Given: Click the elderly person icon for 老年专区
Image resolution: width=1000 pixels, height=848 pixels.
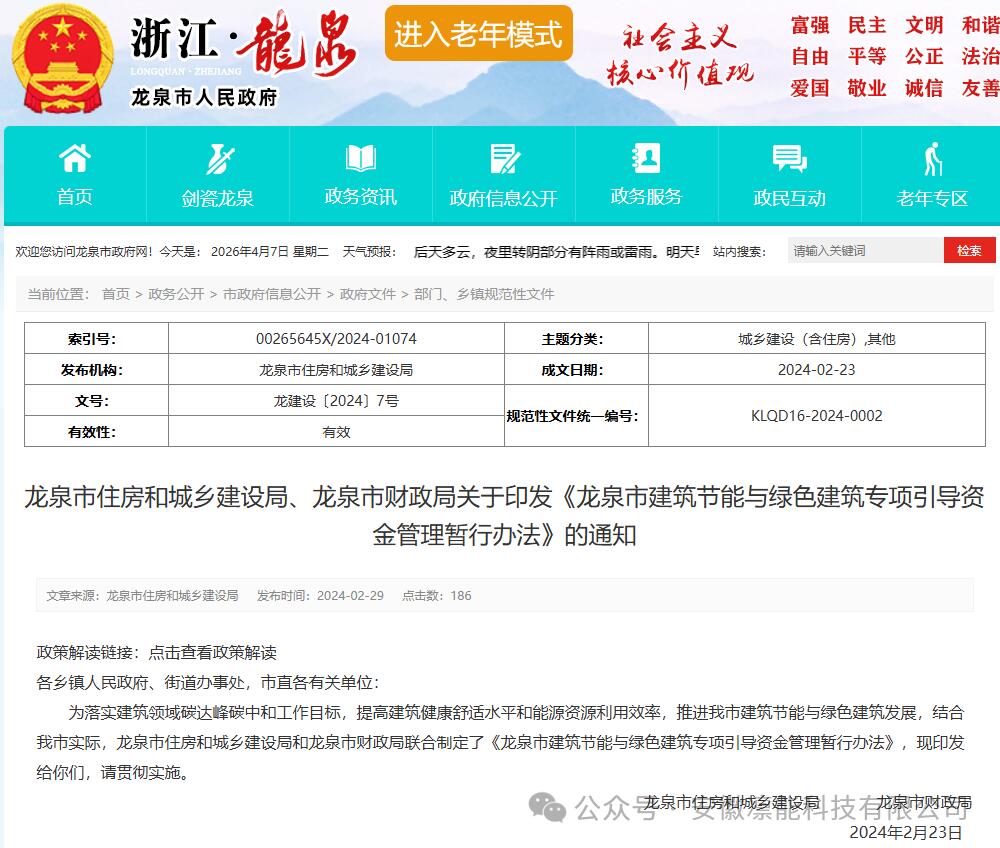Looking at the screenshot, I should point(932,159).
